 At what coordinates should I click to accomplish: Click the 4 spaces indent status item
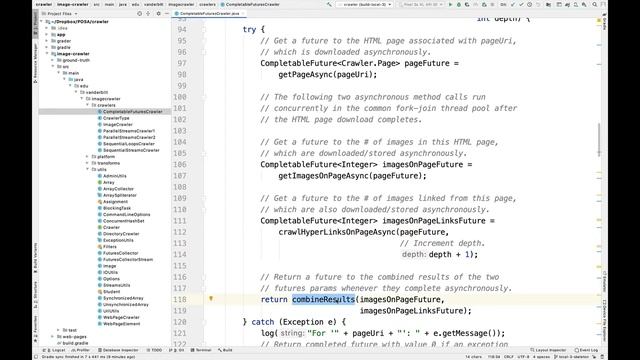542,357
